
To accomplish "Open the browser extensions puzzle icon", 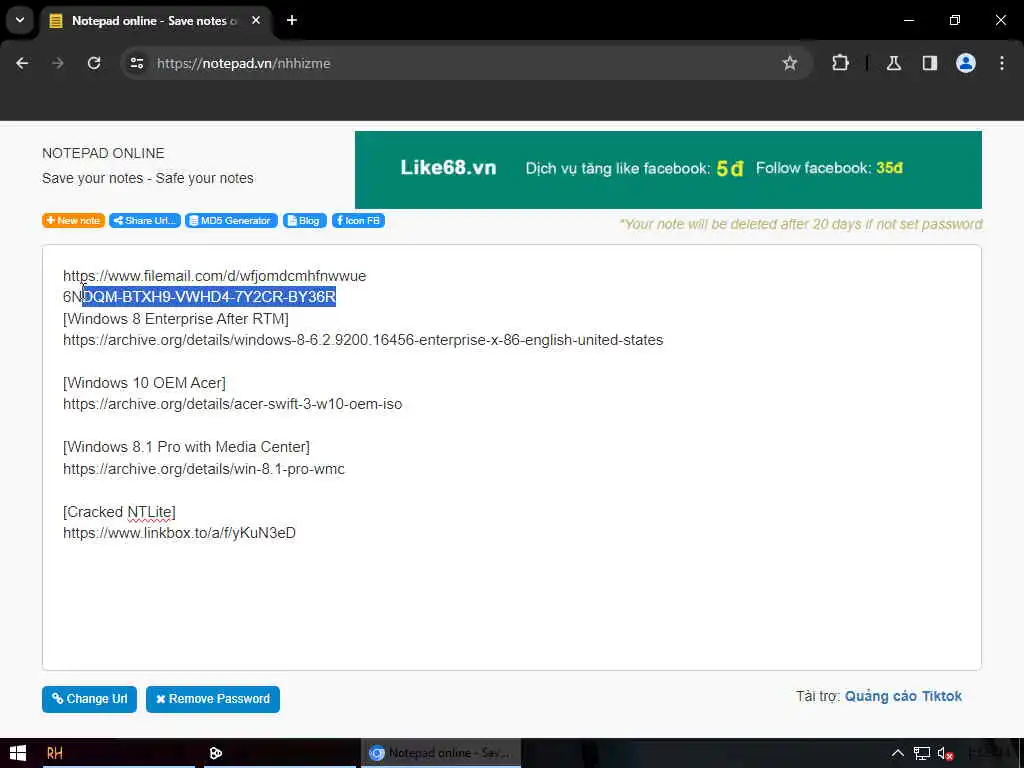I will [840, 63].
